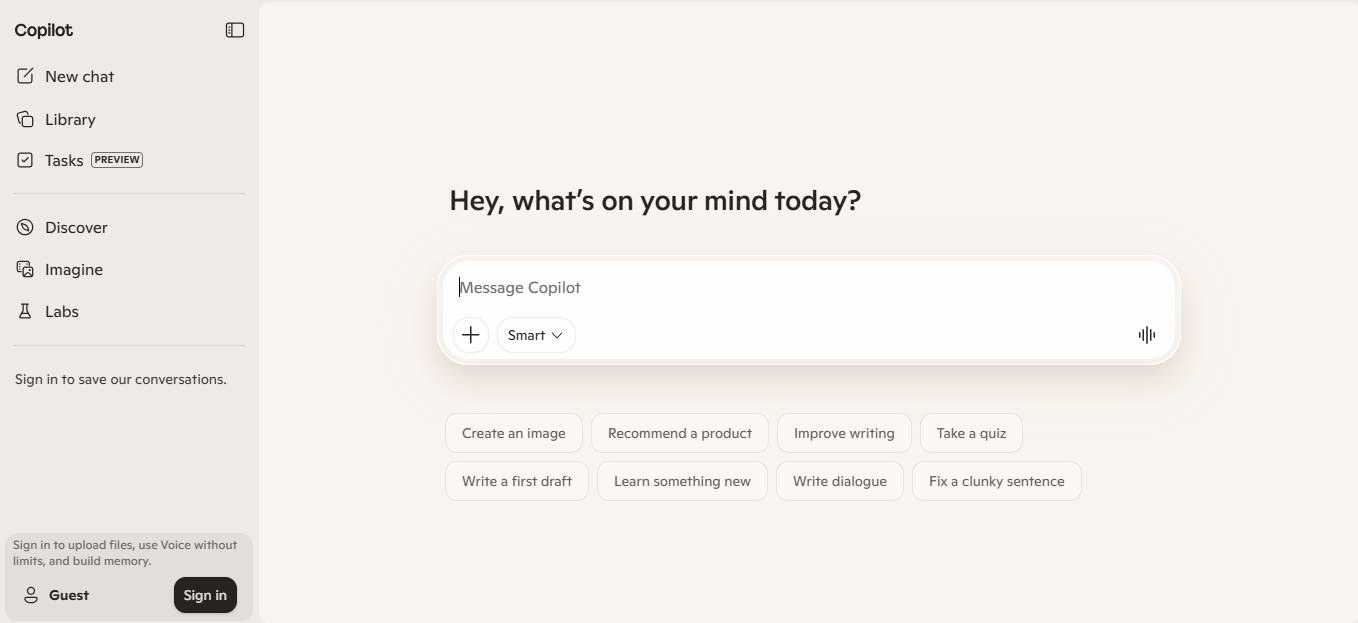Click the New chat pencil icon
The width and height of the screenshot is (1358, 623).
click(25, 76)
